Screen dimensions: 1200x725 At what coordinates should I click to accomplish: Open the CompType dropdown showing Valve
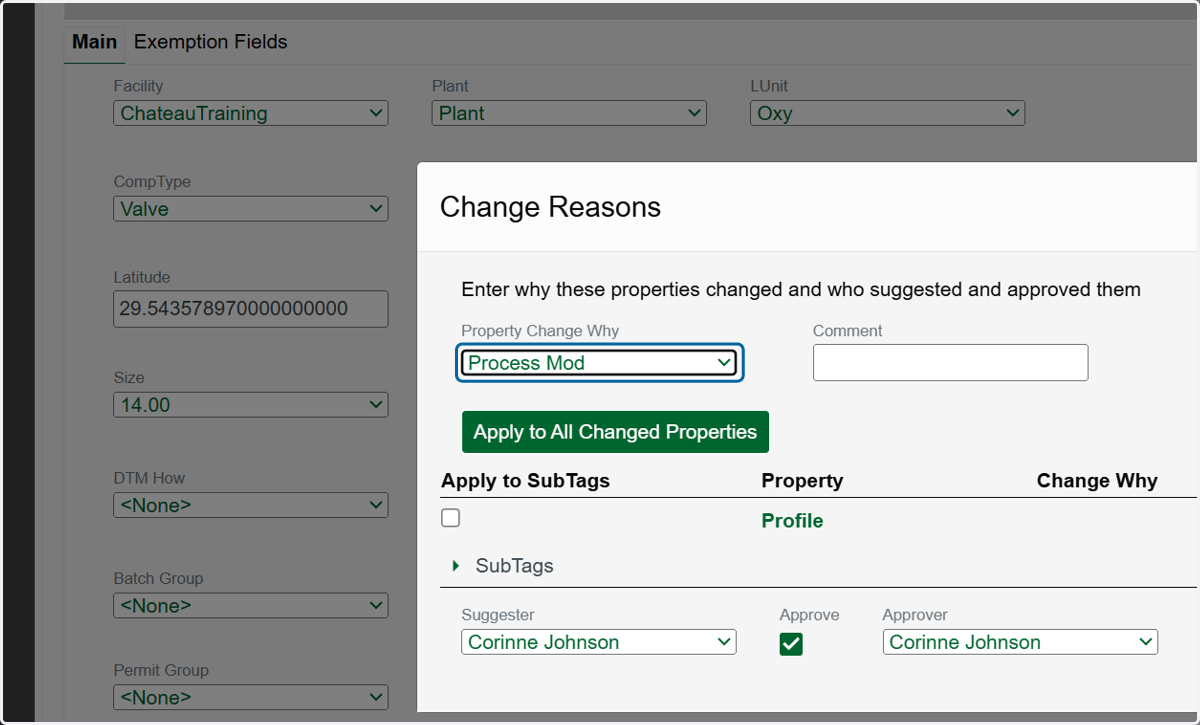point(251,209)
